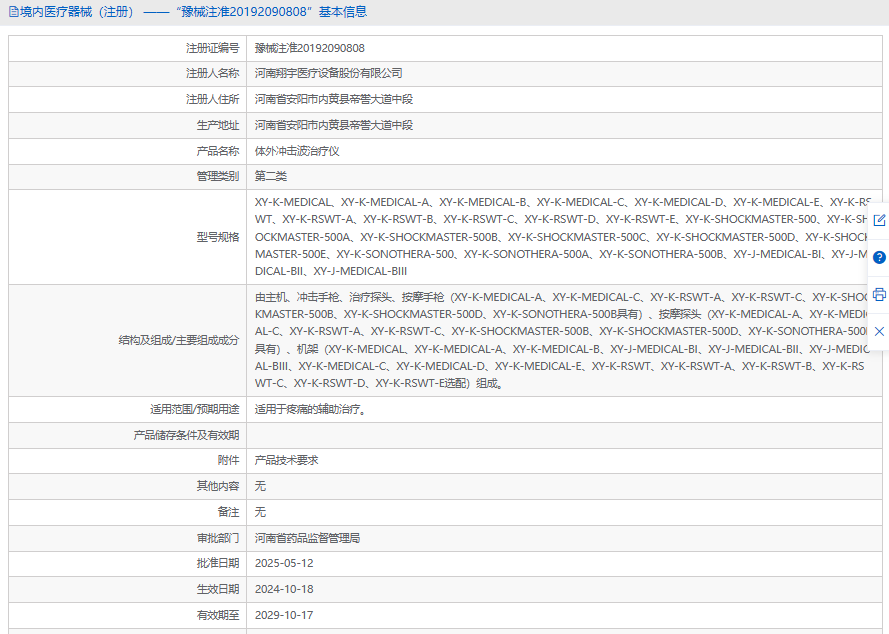This screenshot has width=889, height=634.
Task: Click the 适用范围/预期用途 label
Action: (x=194, y=409)
